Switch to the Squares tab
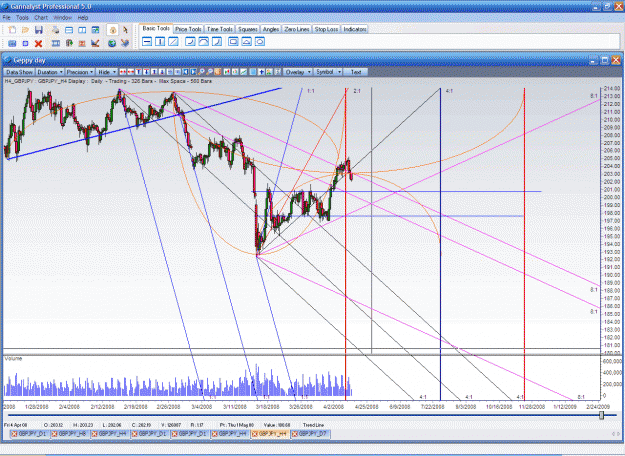Screen dimensions: 625x456 click(248, 29)
